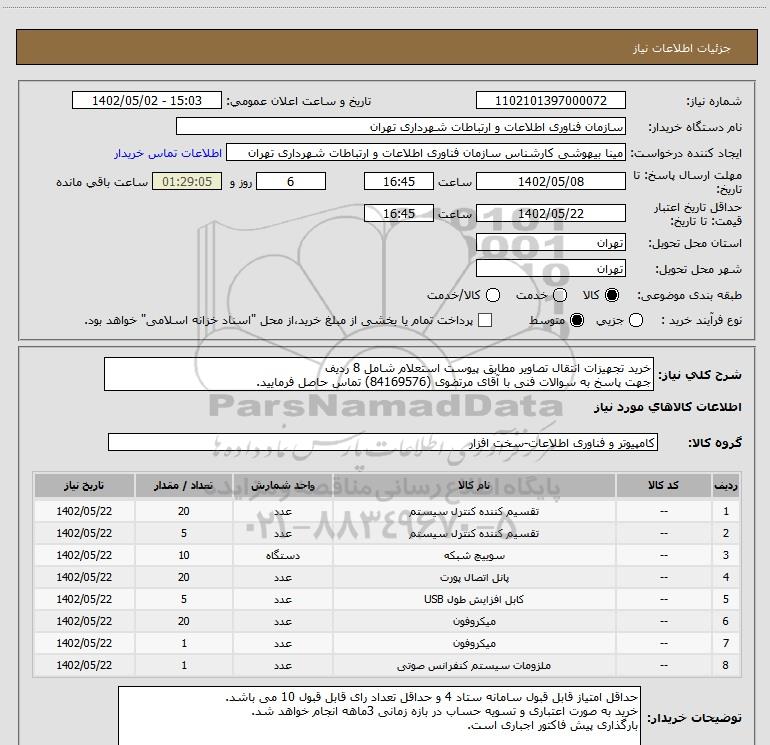
Task: Click the کد کالا column header
Action: [x=663, y=486]
